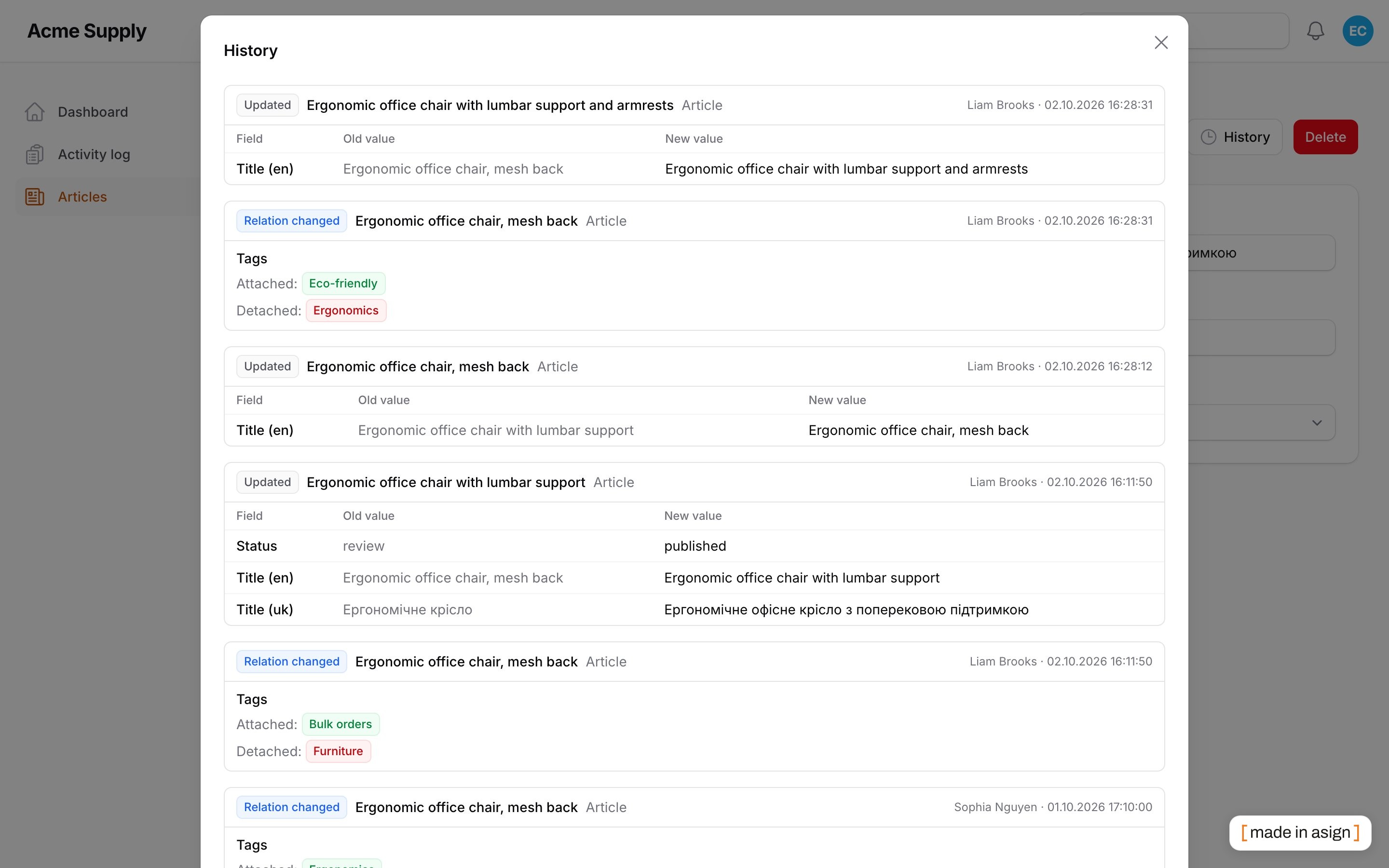
Task: Select new Ukrainian title with поперековою підтримкою
Action: [x=846, y=610]
